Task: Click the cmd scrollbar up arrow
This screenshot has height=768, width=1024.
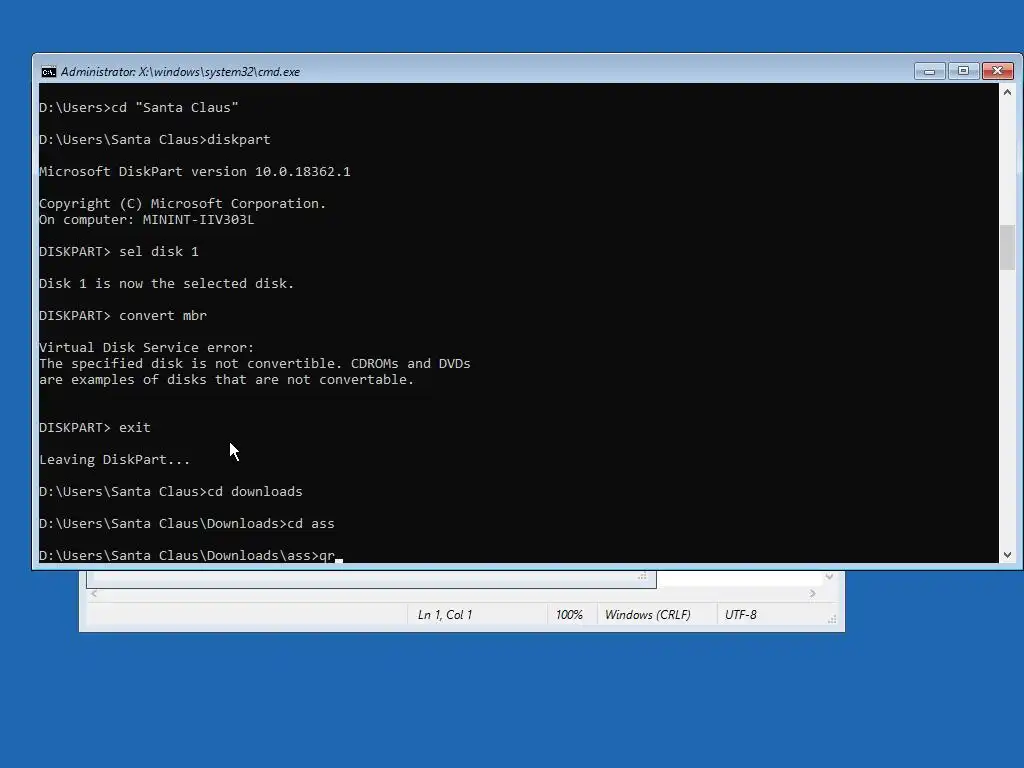Action: tap(1007, 92)
